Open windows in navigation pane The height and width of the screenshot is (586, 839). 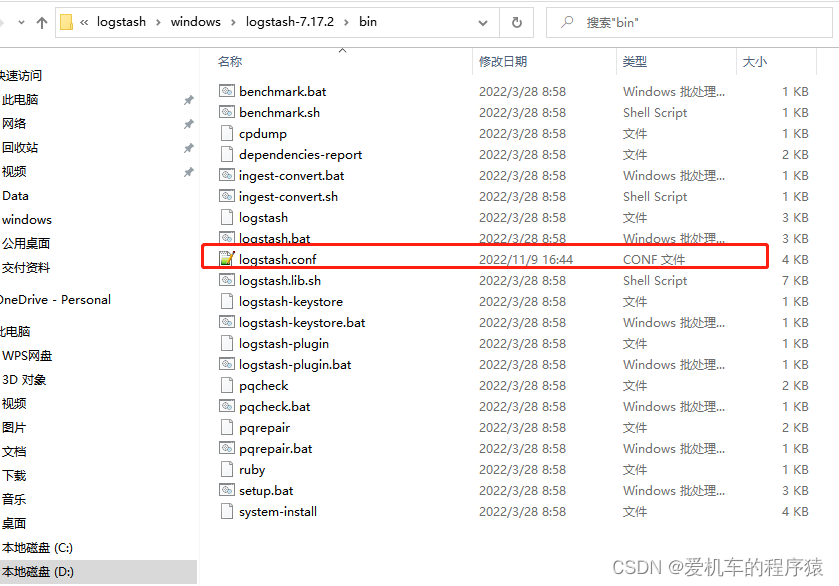tap(27, 220)
